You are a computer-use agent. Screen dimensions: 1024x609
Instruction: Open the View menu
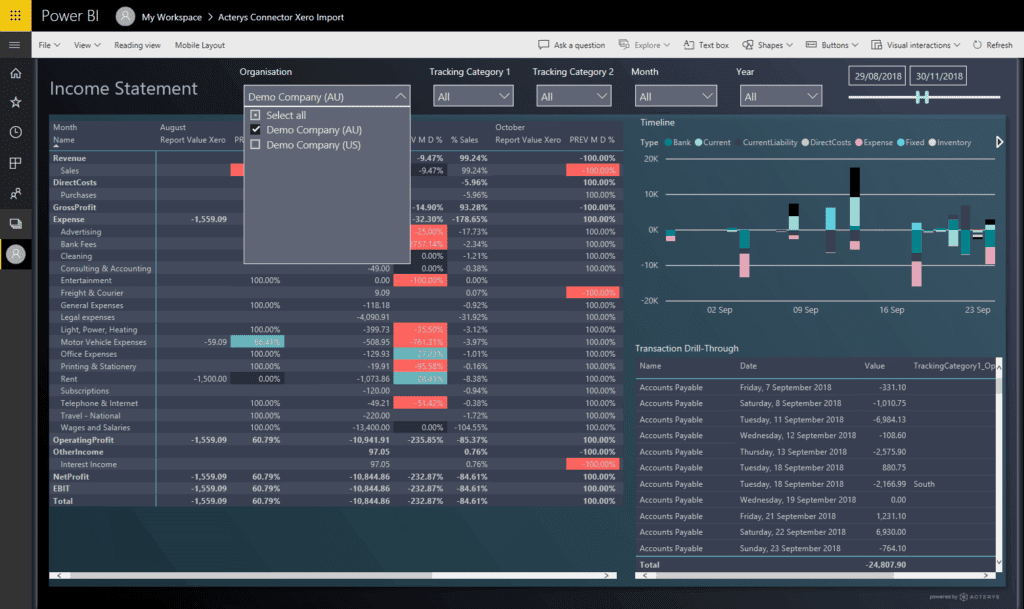[85, 45]
